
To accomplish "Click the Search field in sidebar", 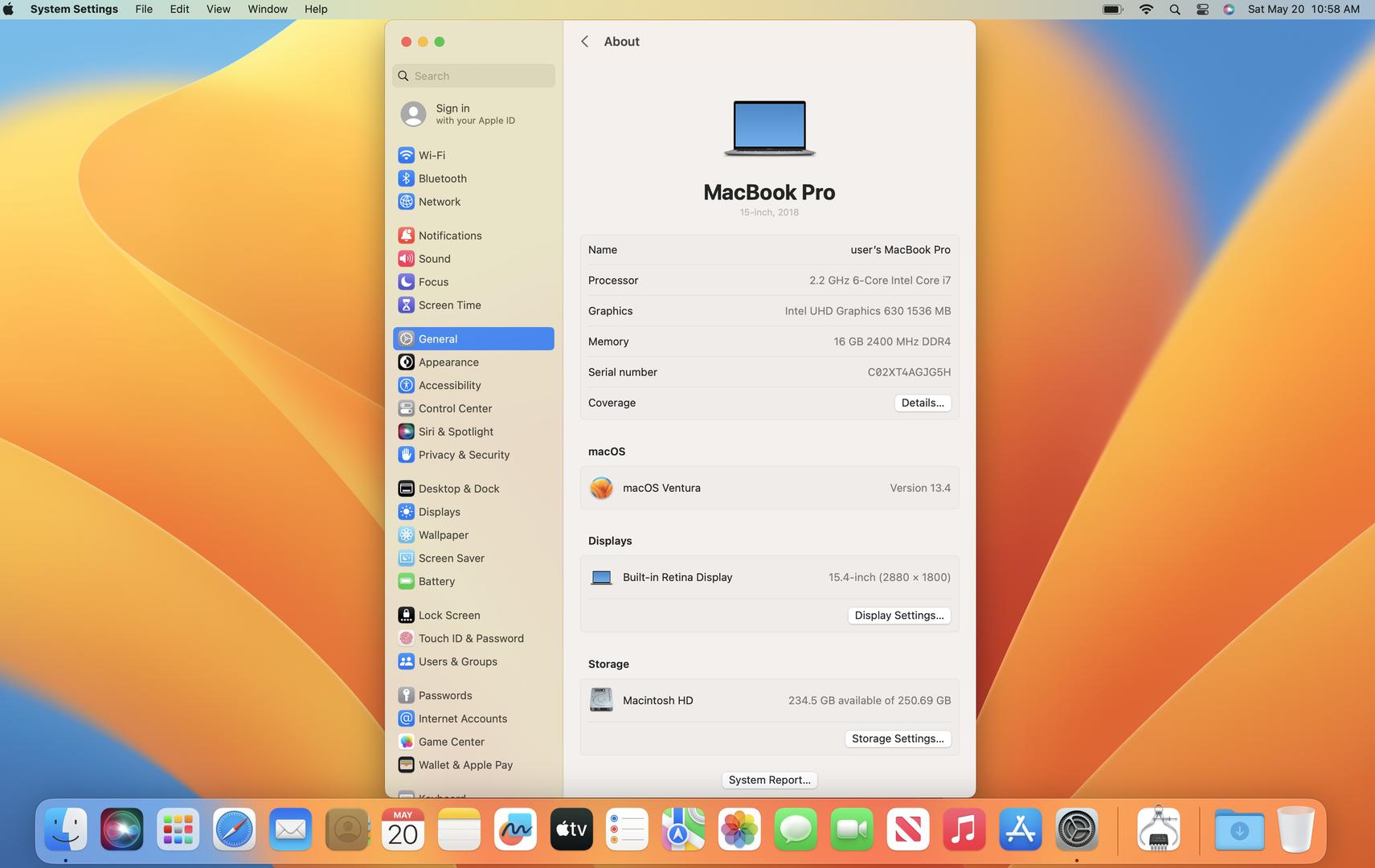I will pos(473,76).
